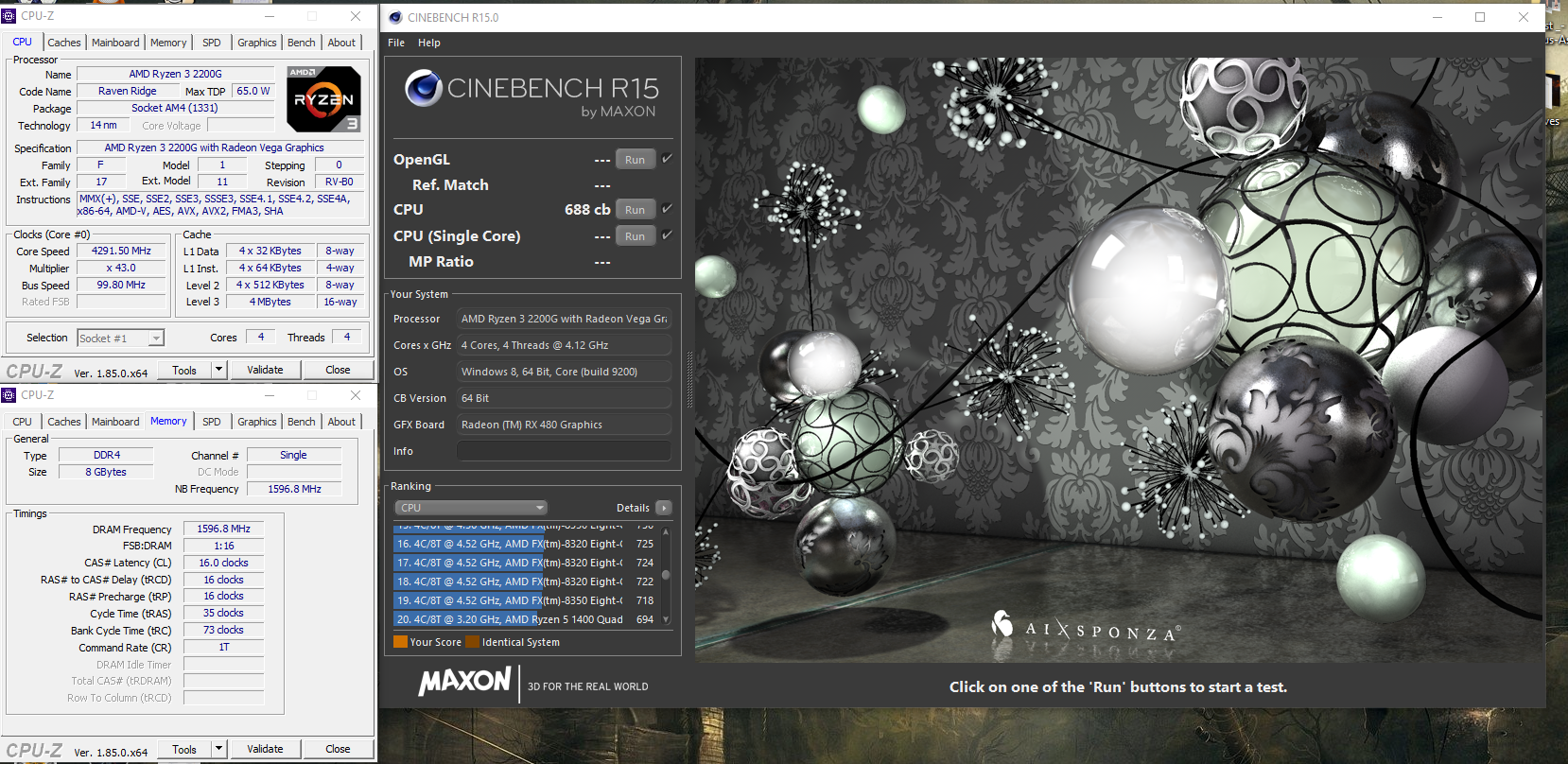Screen dimensions: 1568x764
Task: Open SPD tab in bottom CPU-Z
Action: [212, 422]
